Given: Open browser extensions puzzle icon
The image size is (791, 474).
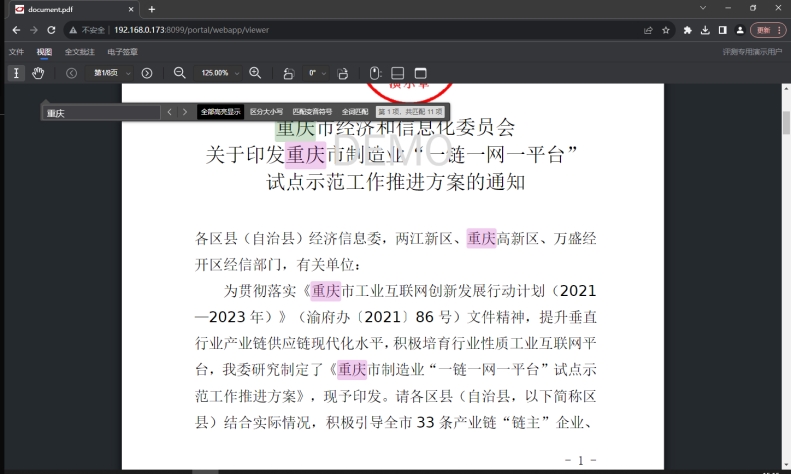Looking at the screenshot, I should [687, 30].
